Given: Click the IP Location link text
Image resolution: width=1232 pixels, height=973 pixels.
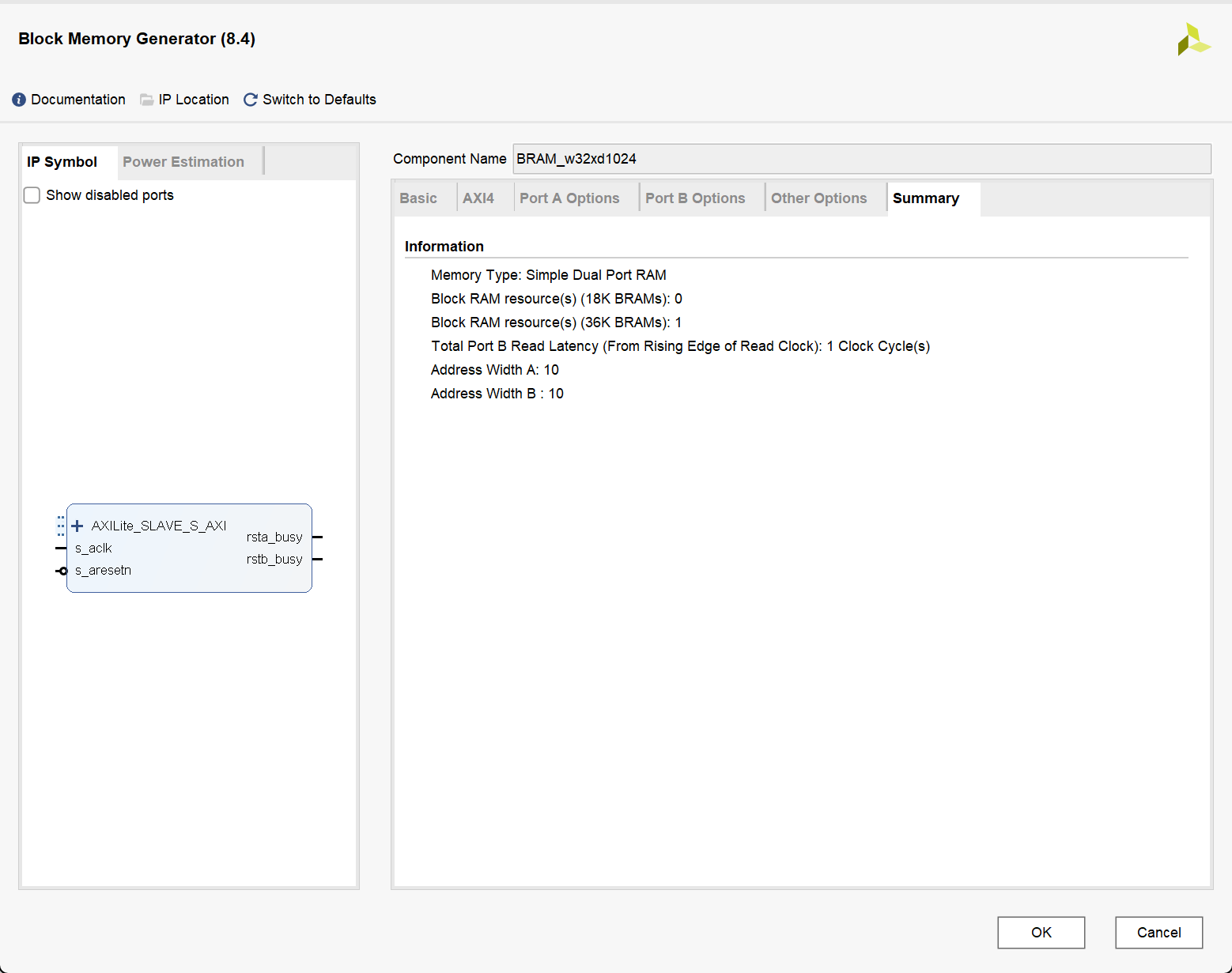Looking at the screenshot, I should [194, 100].
